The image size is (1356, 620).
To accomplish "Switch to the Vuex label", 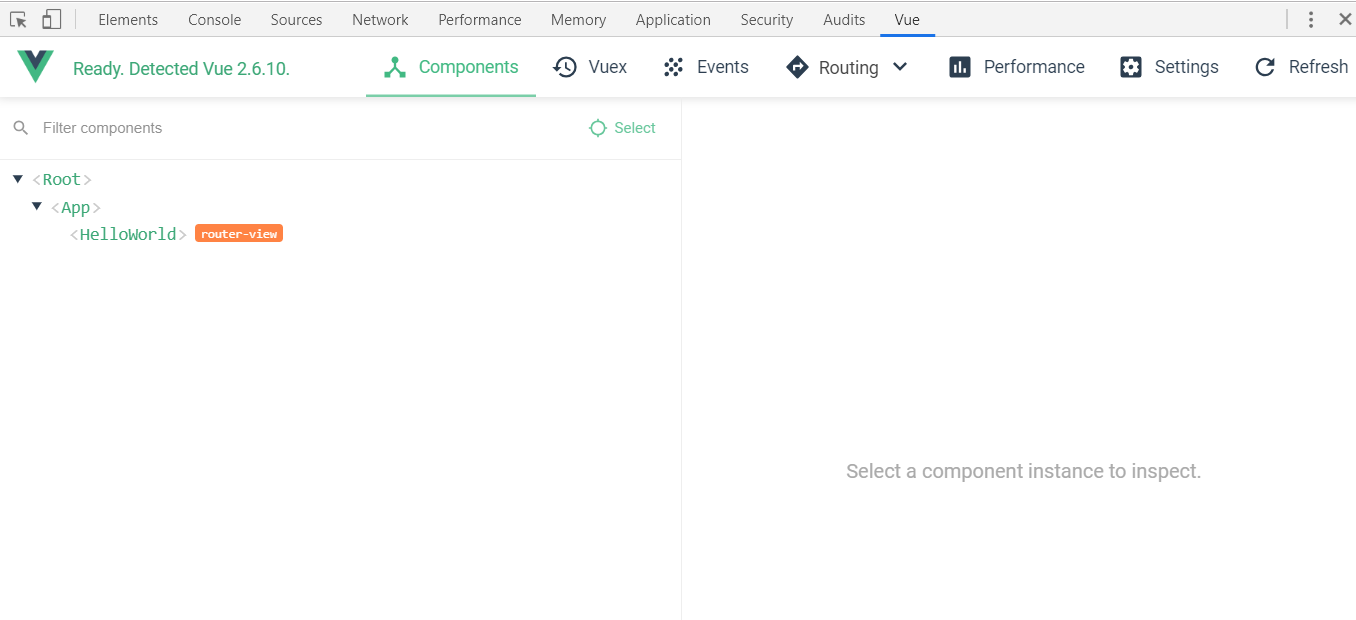I will [608, 67].
